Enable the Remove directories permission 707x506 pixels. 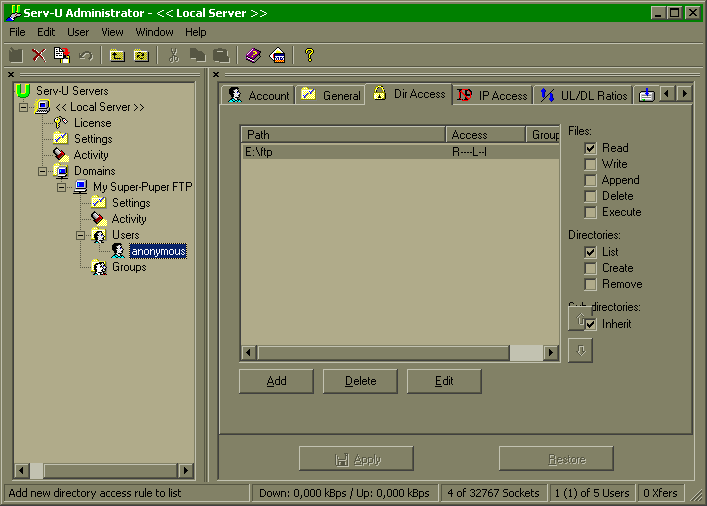[x=590, y=285]
